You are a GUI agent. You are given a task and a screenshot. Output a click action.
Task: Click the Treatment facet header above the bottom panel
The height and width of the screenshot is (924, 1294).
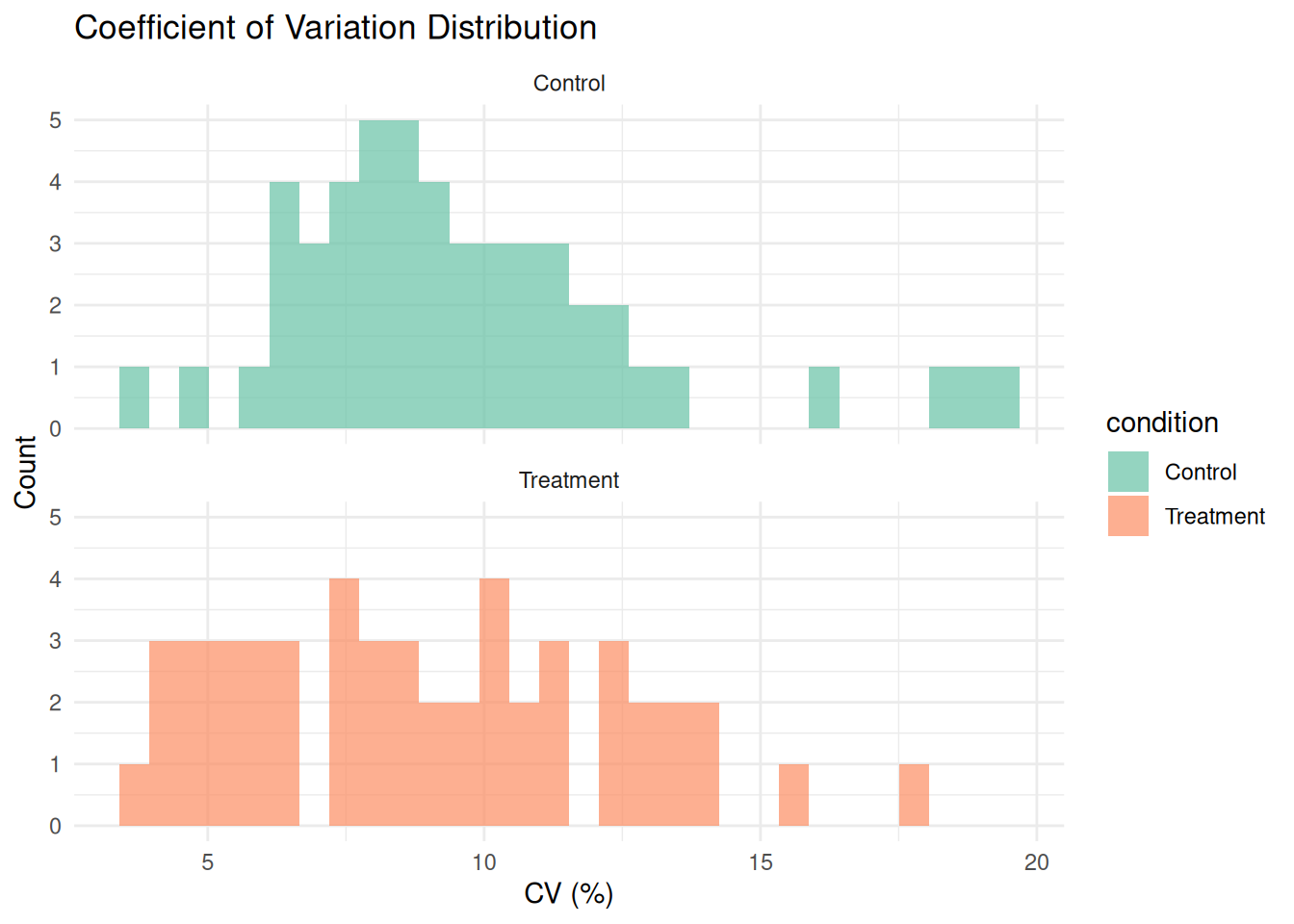[569, 480]
